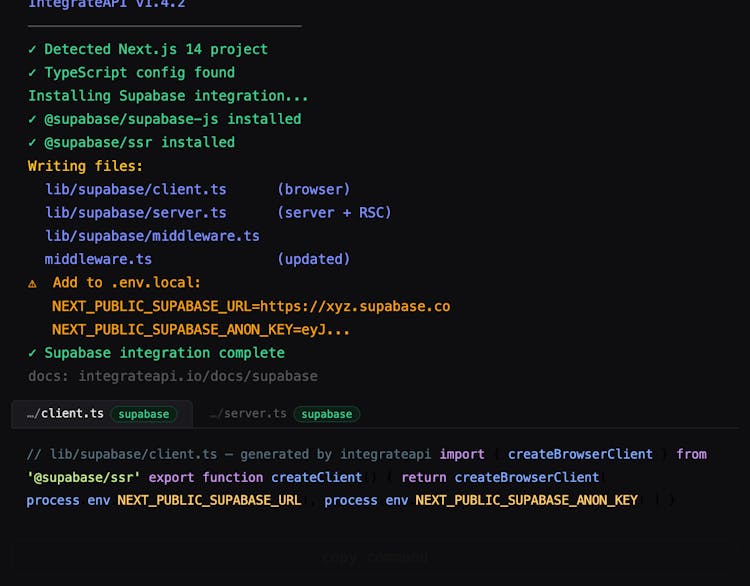Click checkmark next to @supabase/ssr installed
Screen dimensions: 750x586
pos(33,142)
